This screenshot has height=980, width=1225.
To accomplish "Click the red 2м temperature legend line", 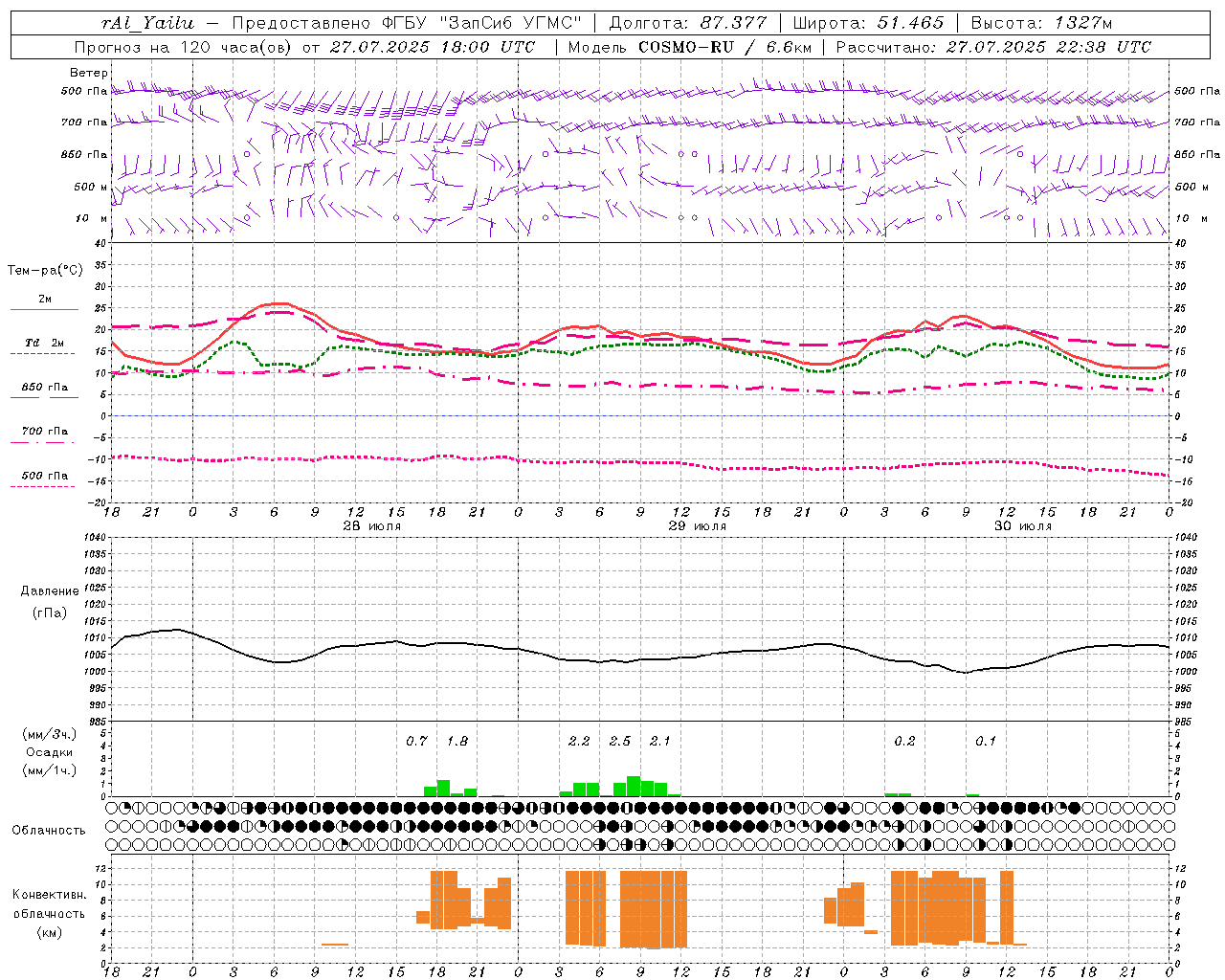I will (44, 310).
